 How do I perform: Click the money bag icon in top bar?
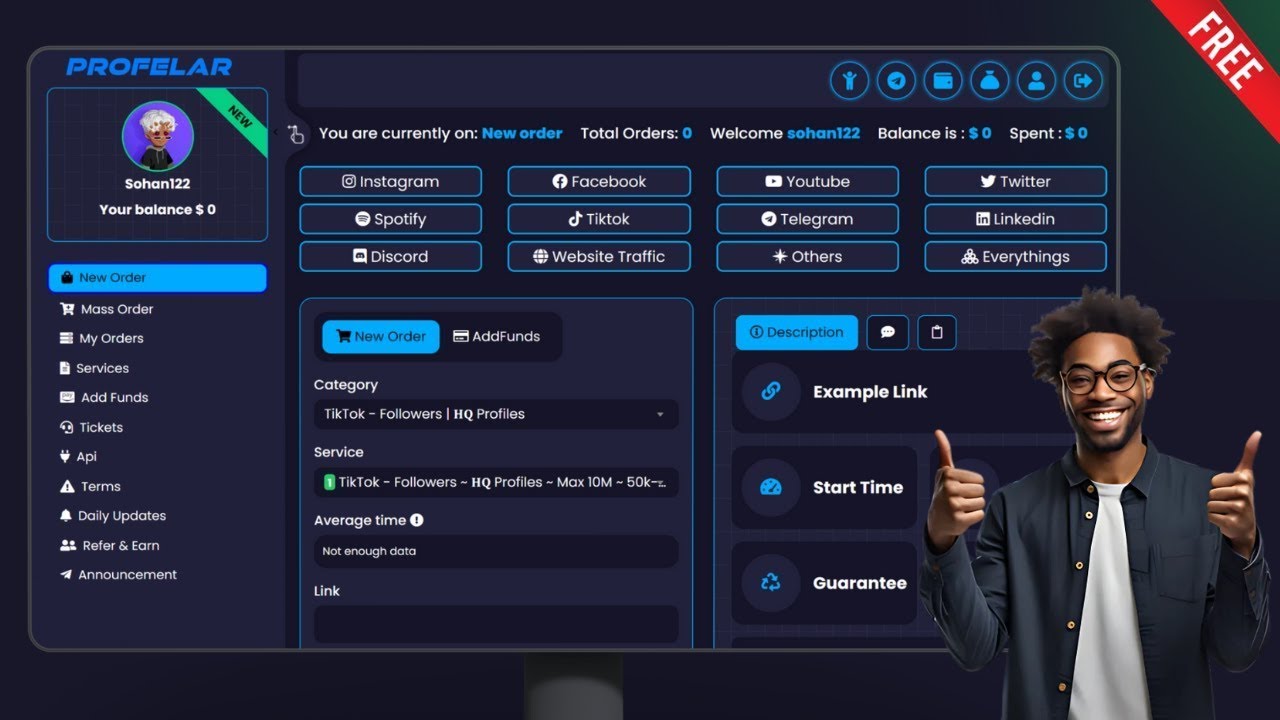pos(989,81)
